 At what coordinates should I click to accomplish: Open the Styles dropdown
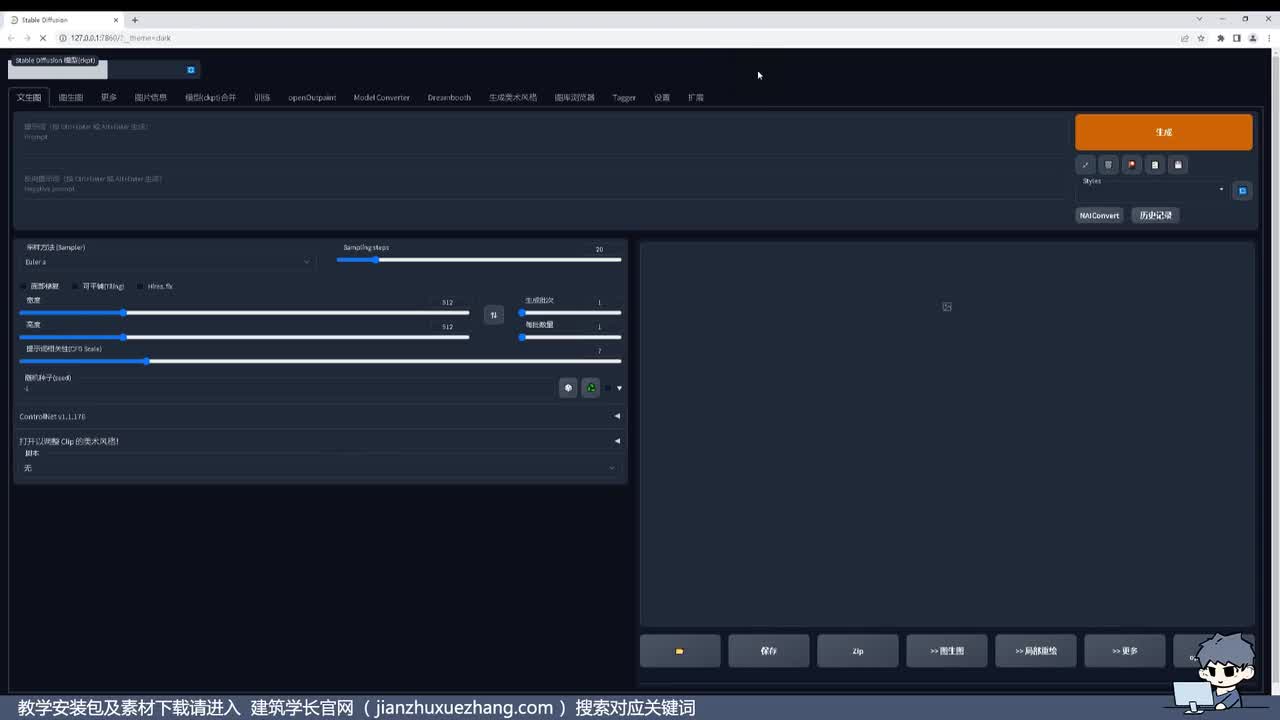pyautogui.click(x=1151, y=190)
